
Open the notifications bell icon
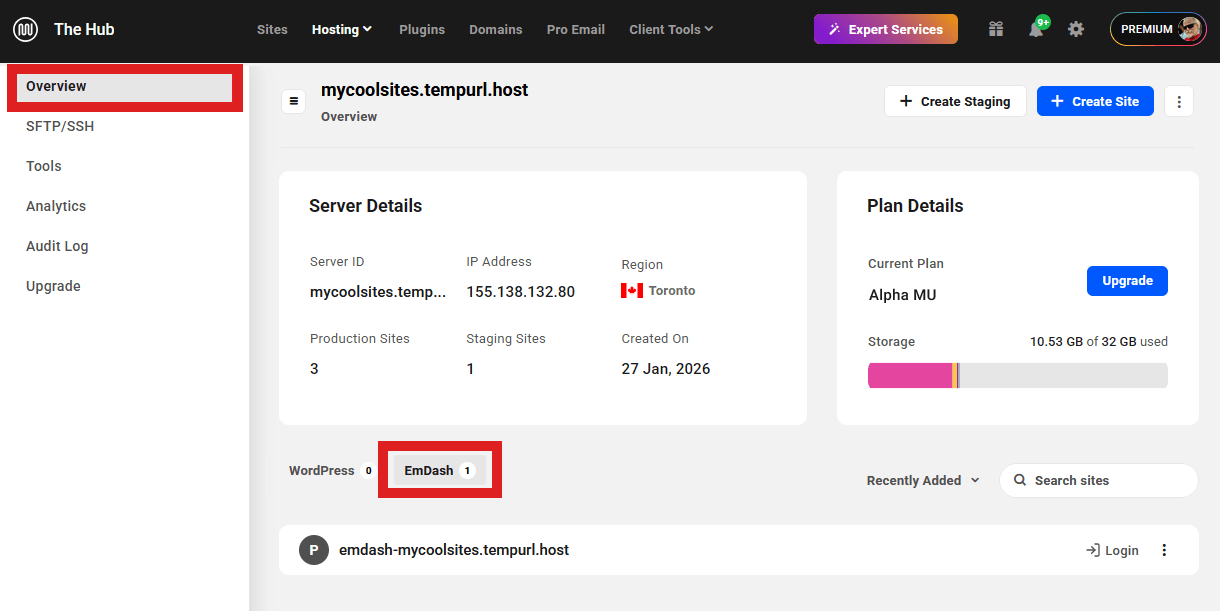pos(1036,29)
